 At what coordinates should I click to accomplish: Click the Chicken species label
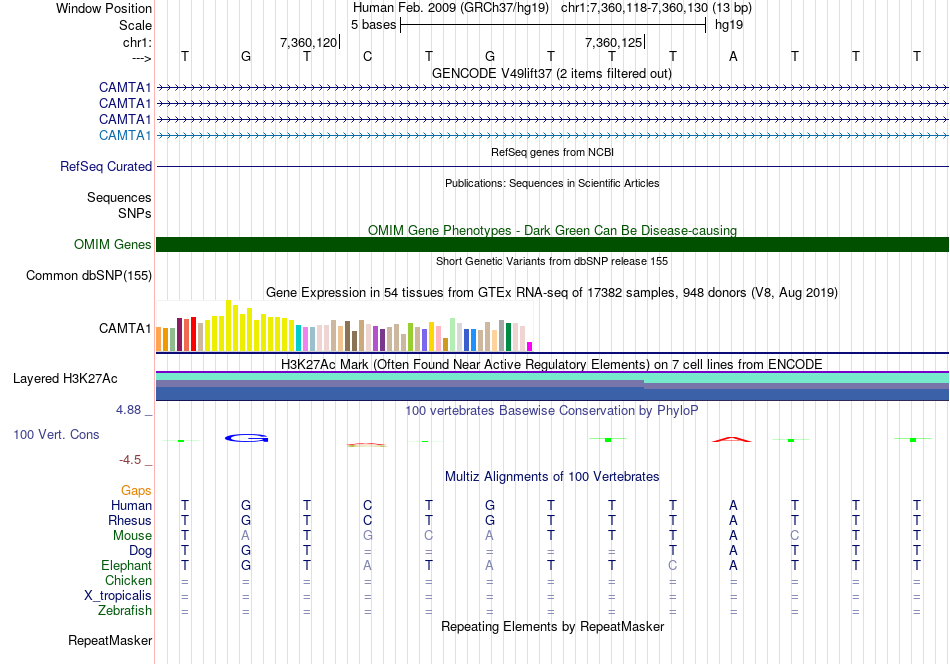128,580
